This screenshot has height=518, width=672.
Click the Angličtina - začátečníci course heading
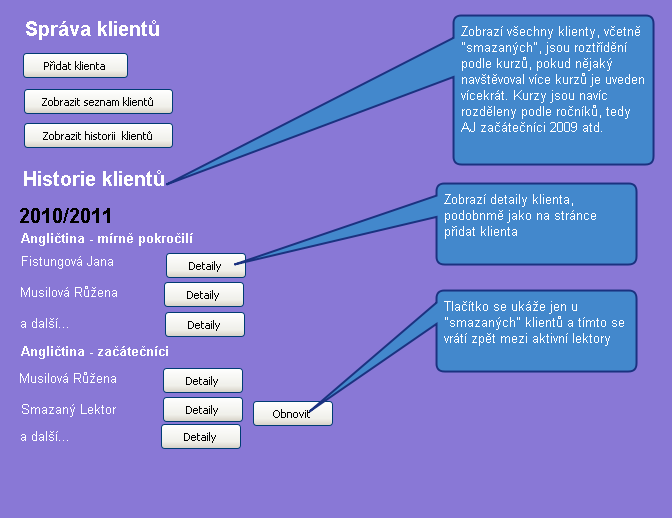point(94,352)
